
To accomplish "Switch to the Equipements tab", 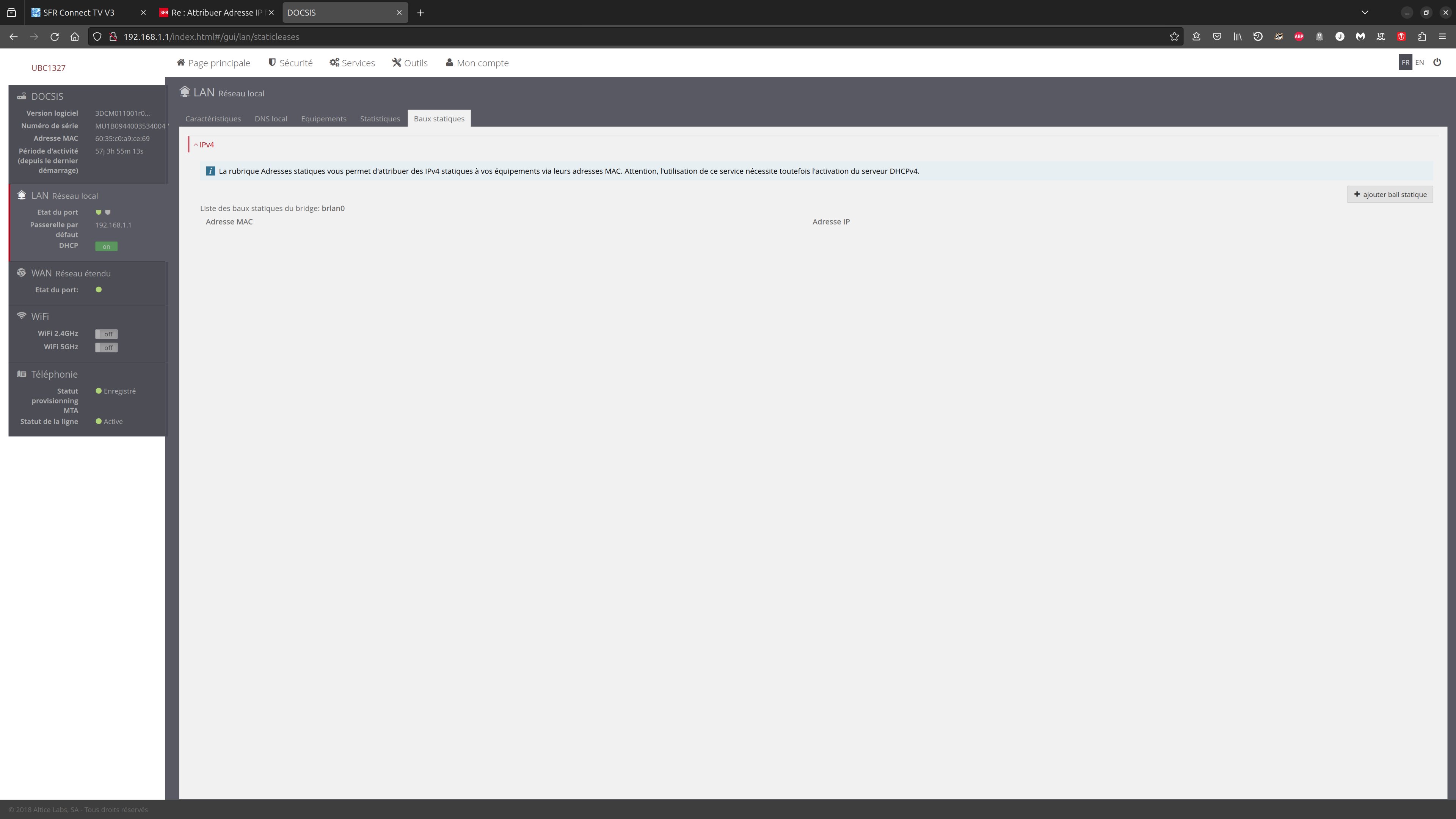I will click(323, 119).
